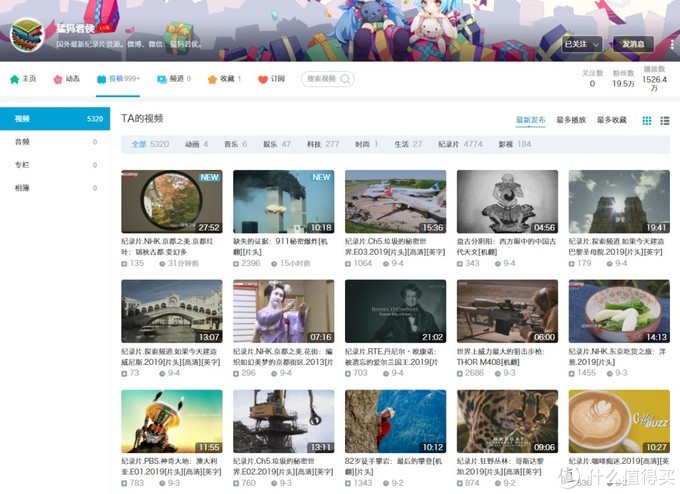Image resolution: width=680 pixels, height=494 pixels.
Task: Filter by 全部 5320 category
Action: [x=150, y=144]
